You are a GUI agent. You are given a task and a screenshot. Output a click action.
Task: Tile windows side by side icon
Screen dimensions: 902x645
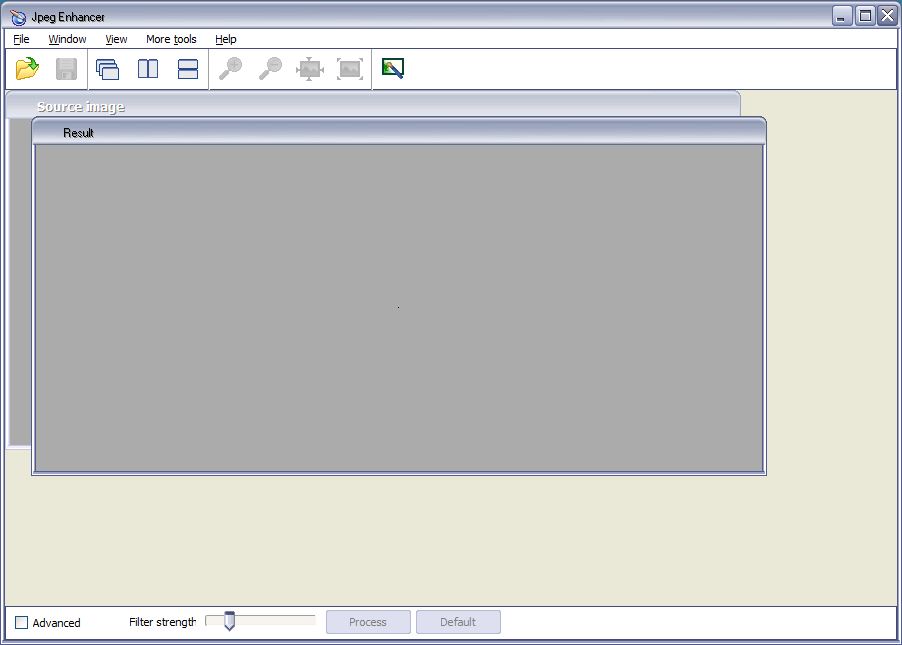pyautogui.click(x=148, y=69)
